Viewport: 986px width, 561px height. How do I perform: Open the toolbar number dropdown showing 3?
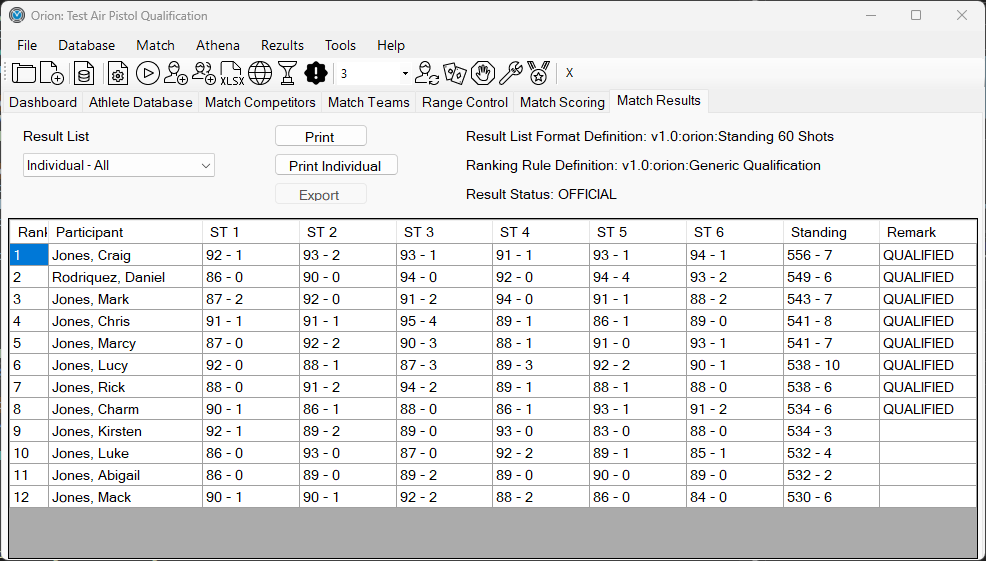405,74
